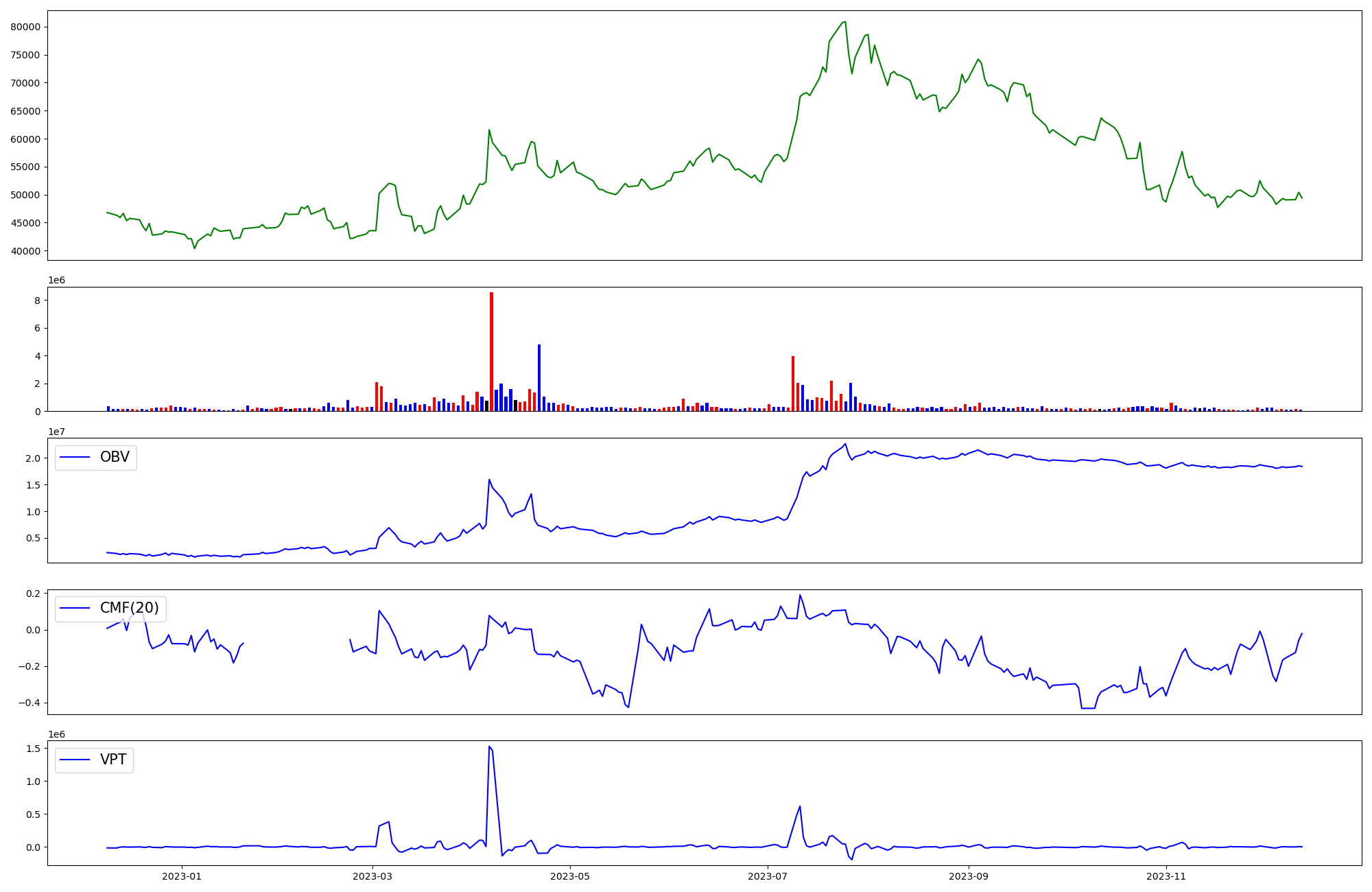Click the 0.2 label on CMF axis
Screen dimensions: 1372x892
point(34,594)
